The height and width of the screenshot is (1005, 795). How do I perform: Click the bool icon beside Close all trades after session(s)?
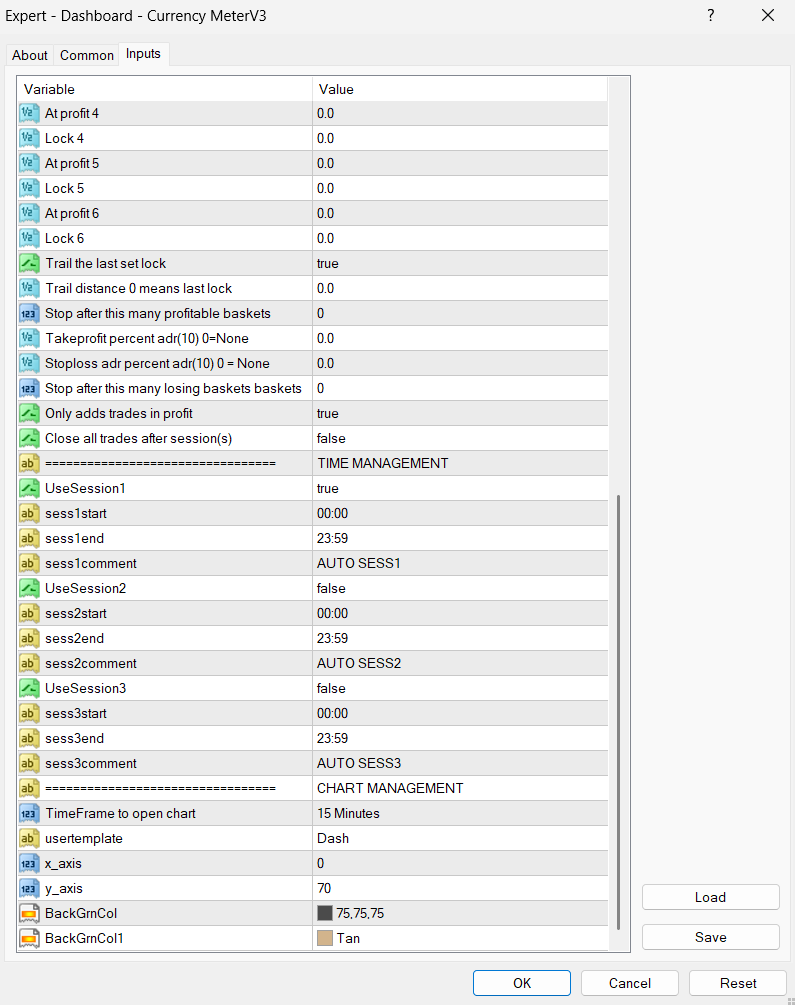point(29,438)
